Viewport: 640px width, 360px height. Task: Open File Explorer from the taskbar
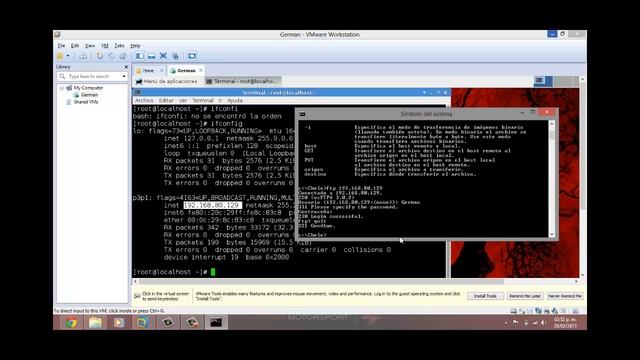tap(95, 322)
